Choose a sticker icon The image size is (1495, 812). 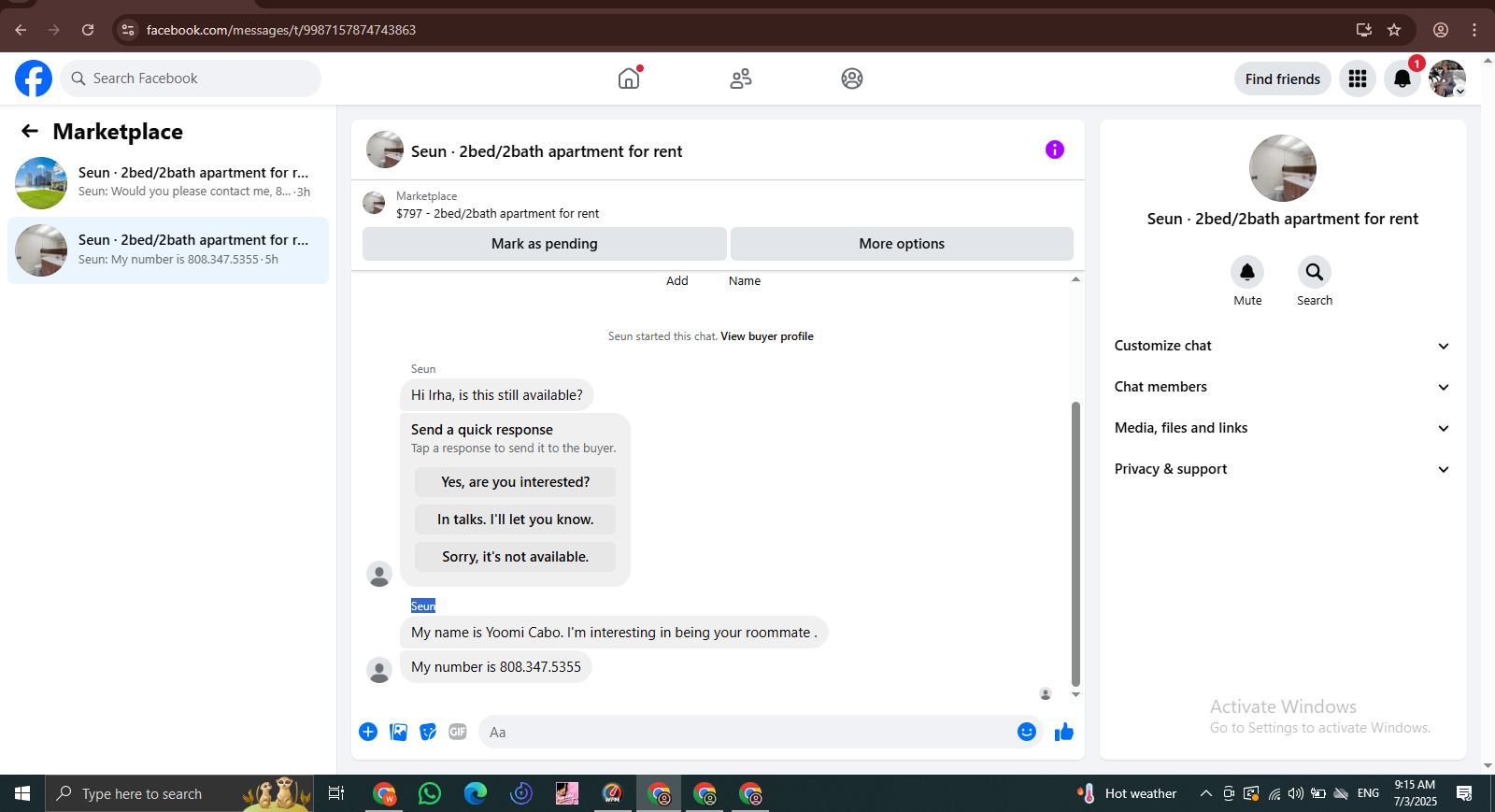[x=428, y=732]
